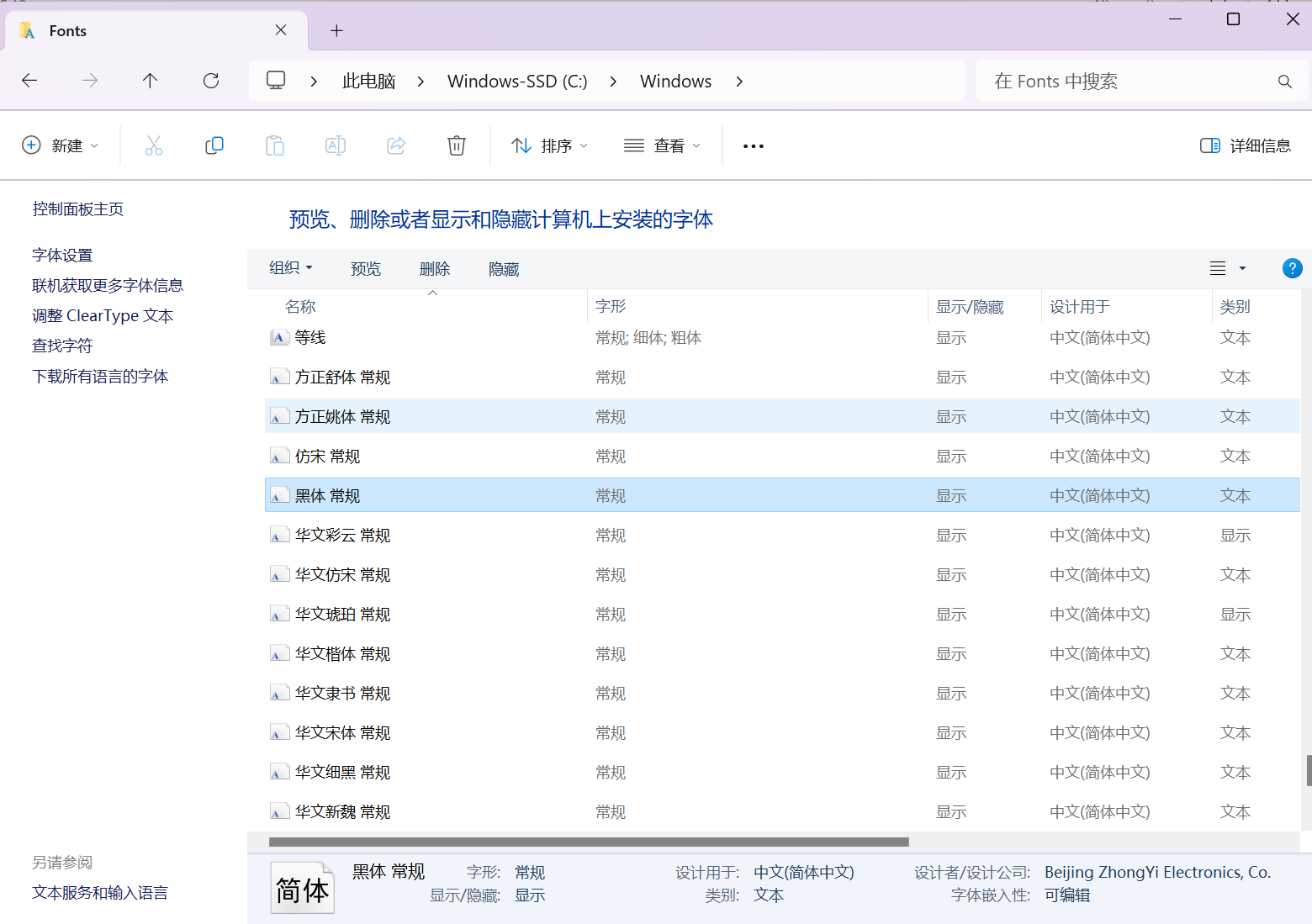Image resolution: width=1312 pixels, height=924 pixels.
Task: Click 隐藏 in the command bar
Action: click(x=504, y=269)
